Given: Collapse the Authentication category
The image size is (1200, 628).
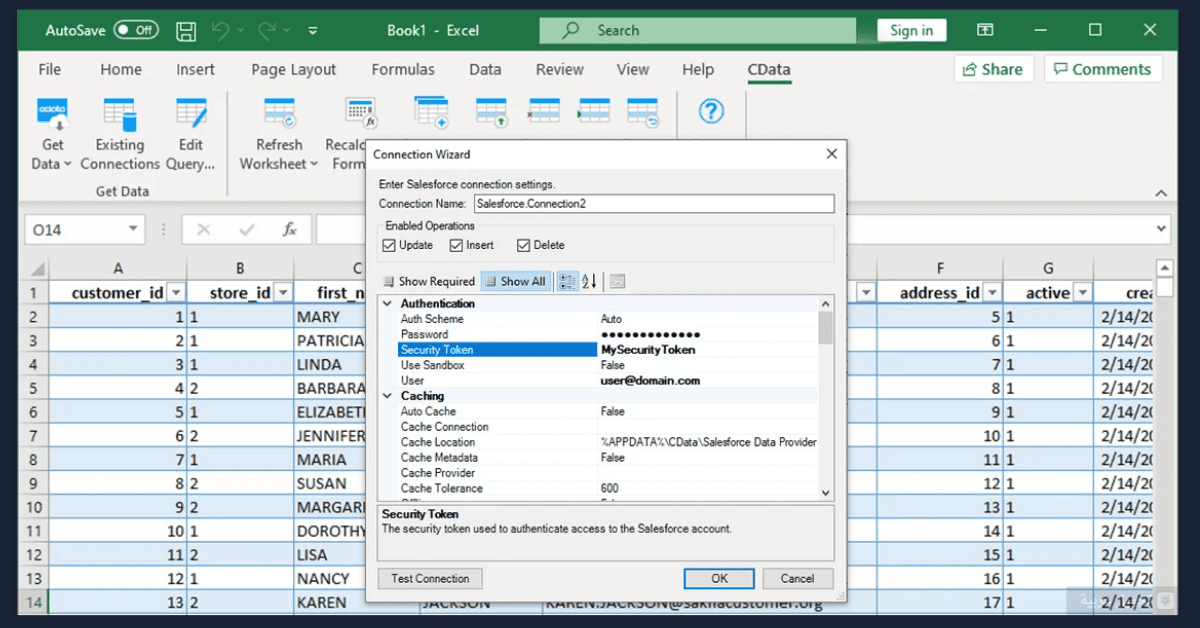Looking at the screenshot, I should pos(387,303).
